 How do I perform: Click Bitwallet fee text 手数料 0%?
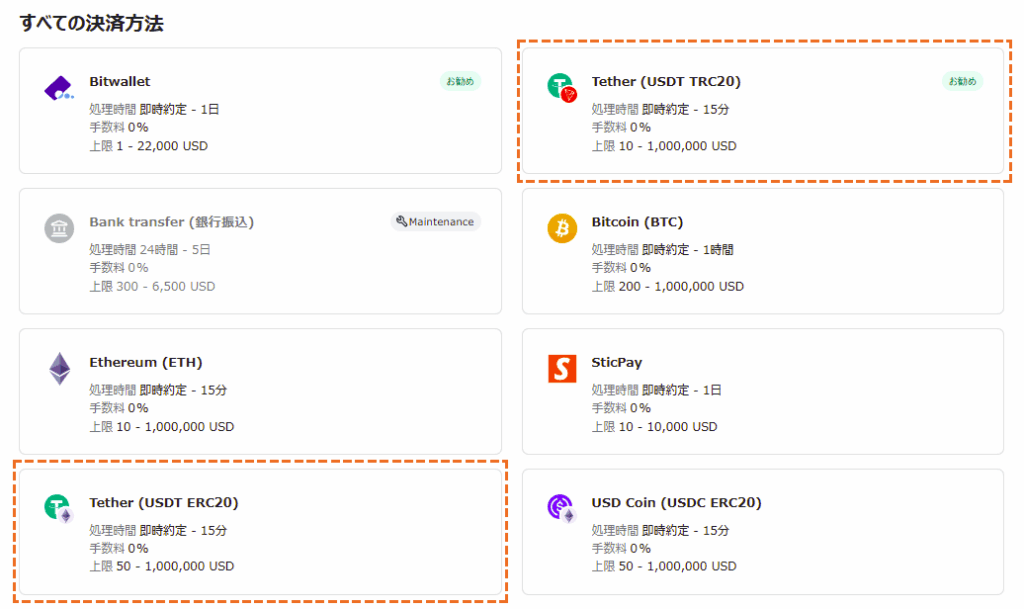119,127
